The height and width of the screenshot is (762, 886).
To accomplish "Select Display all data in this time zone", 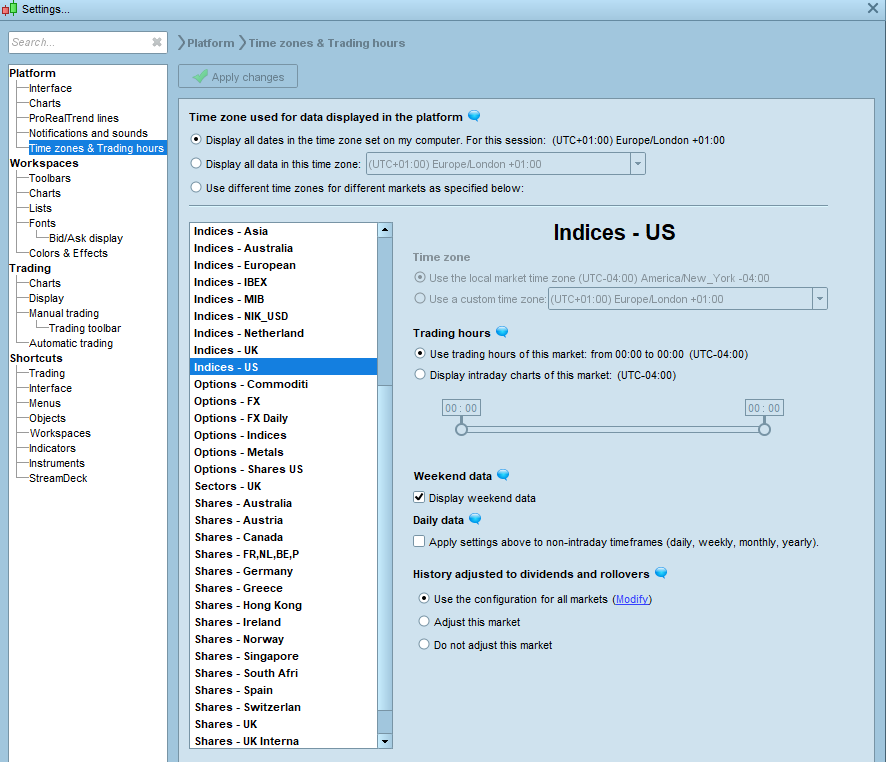I will coord(196,164).
